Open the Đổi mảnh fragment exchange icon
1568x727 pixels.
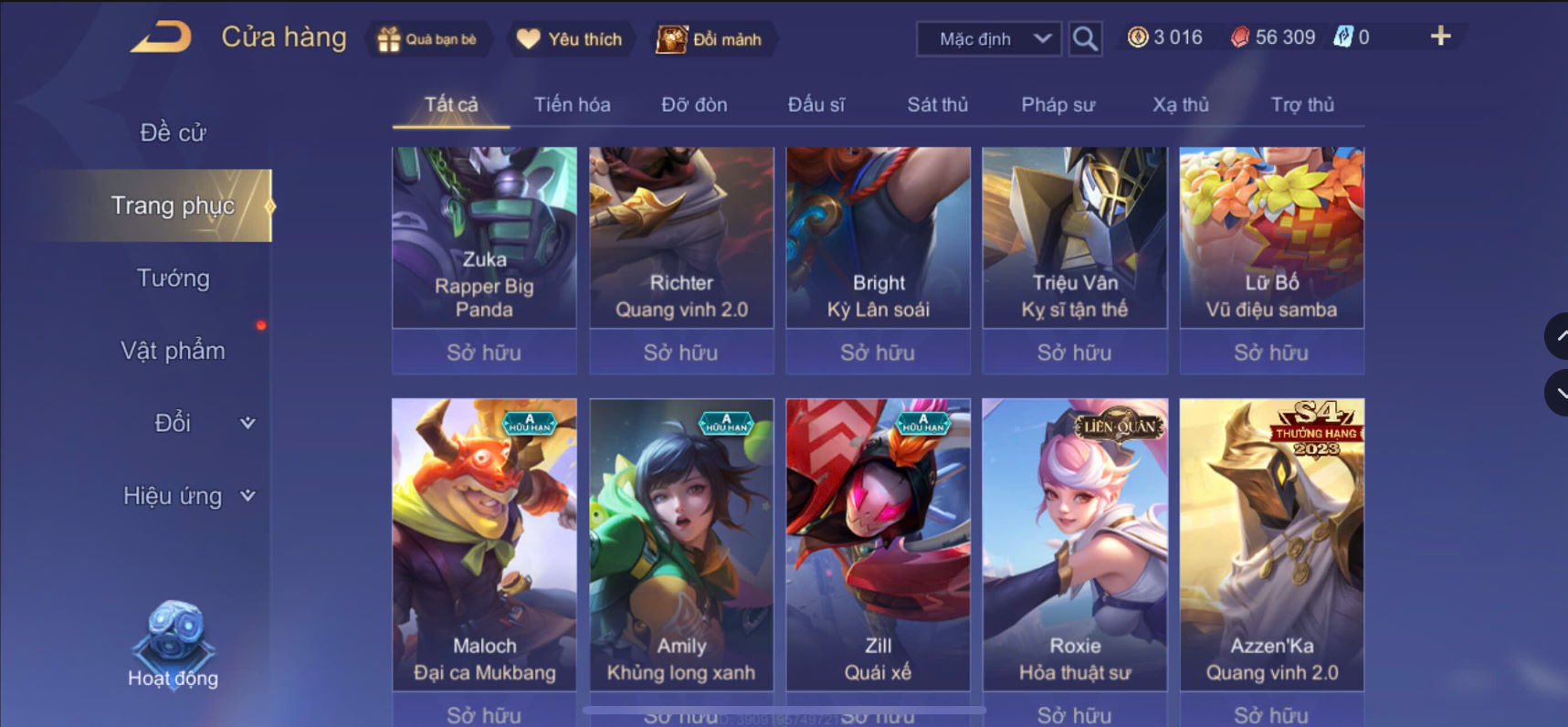pos(671,39)
